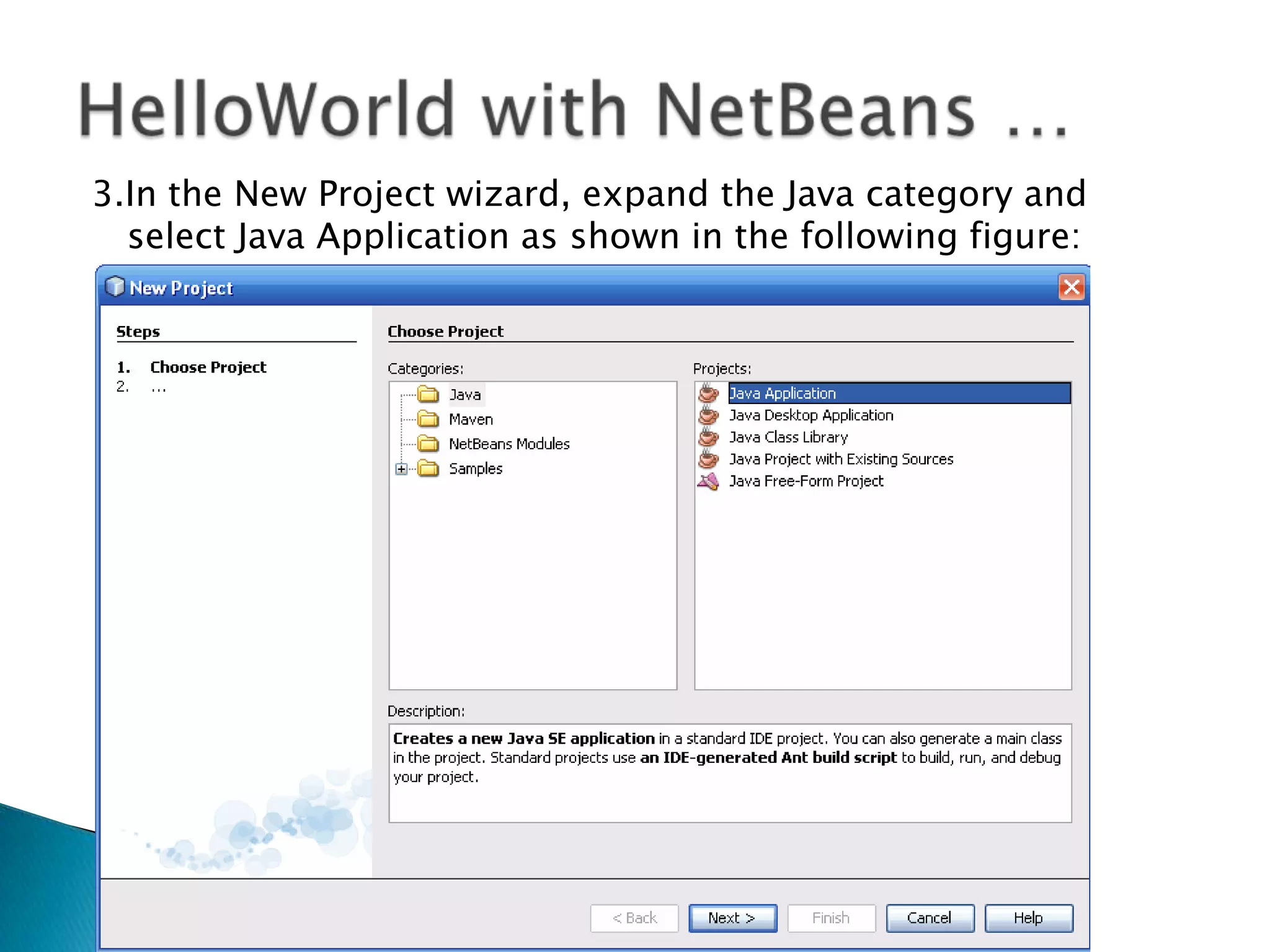
Task: Click the disabled Finish button
Action: coord(831,918)
